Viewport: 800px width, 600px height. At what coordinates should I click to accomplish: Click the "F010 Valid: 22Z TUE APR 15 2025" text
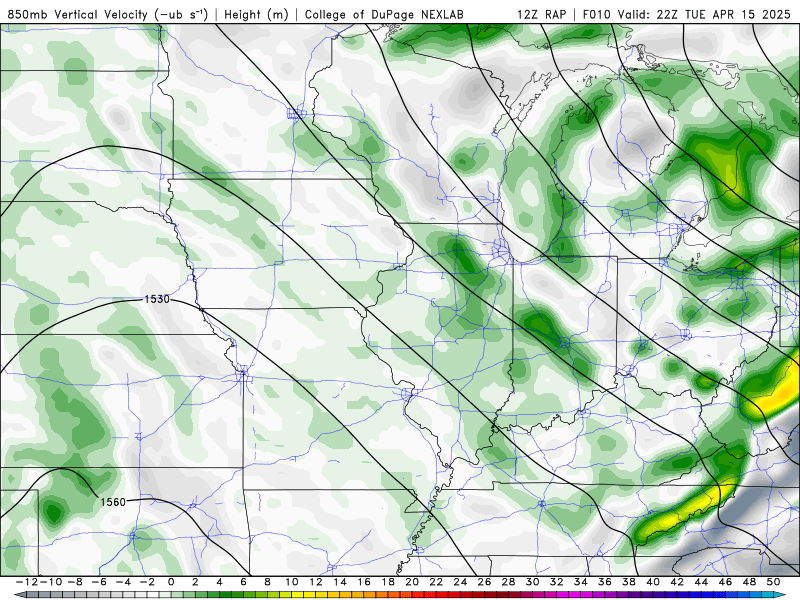(x=686, y=15)
